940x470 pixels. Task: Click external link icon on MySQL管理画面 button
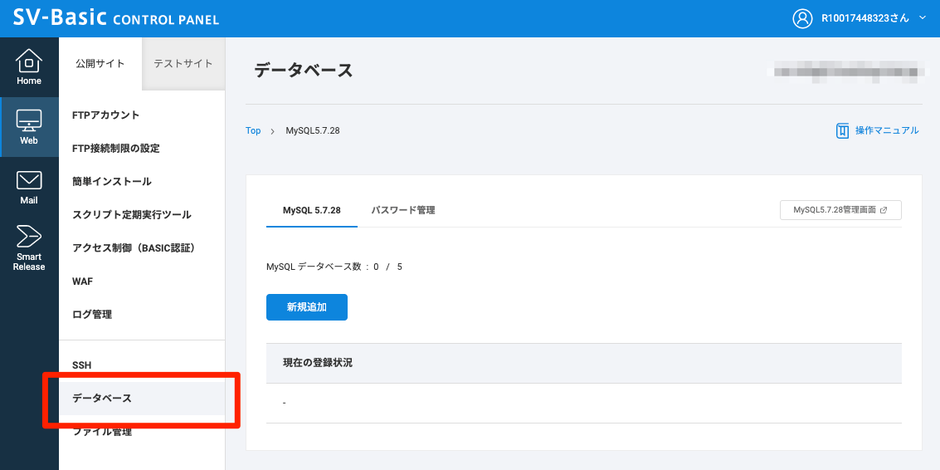point(883,210)
